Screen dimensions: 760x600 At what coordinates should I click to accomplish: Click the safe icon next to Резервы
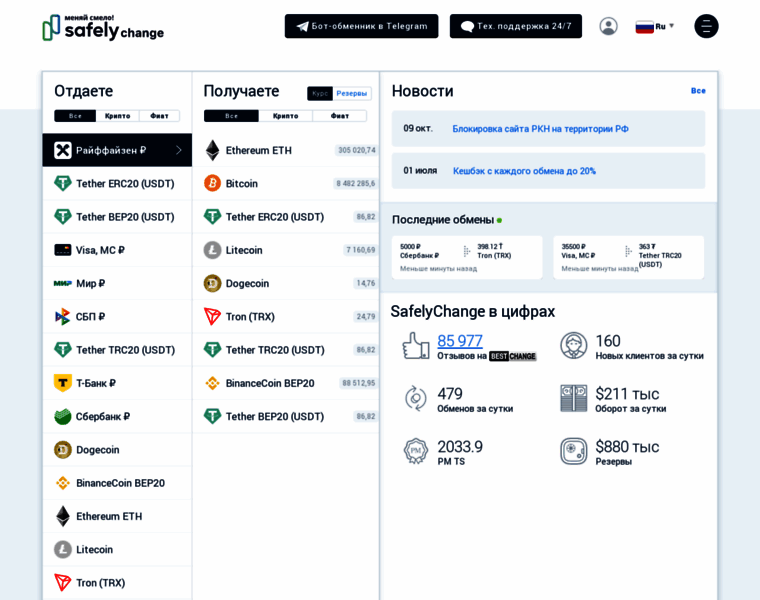[x=573, y=451]
